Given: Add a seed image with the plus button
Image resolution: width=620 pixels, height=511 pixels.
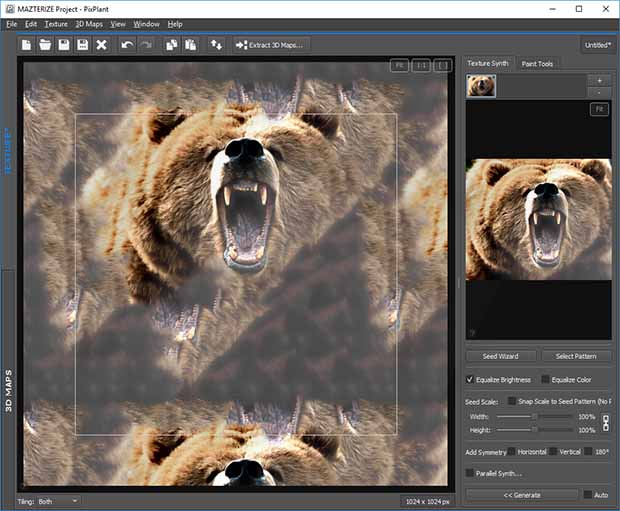Looking at the screenshot, I should click(x=599, y=81).
